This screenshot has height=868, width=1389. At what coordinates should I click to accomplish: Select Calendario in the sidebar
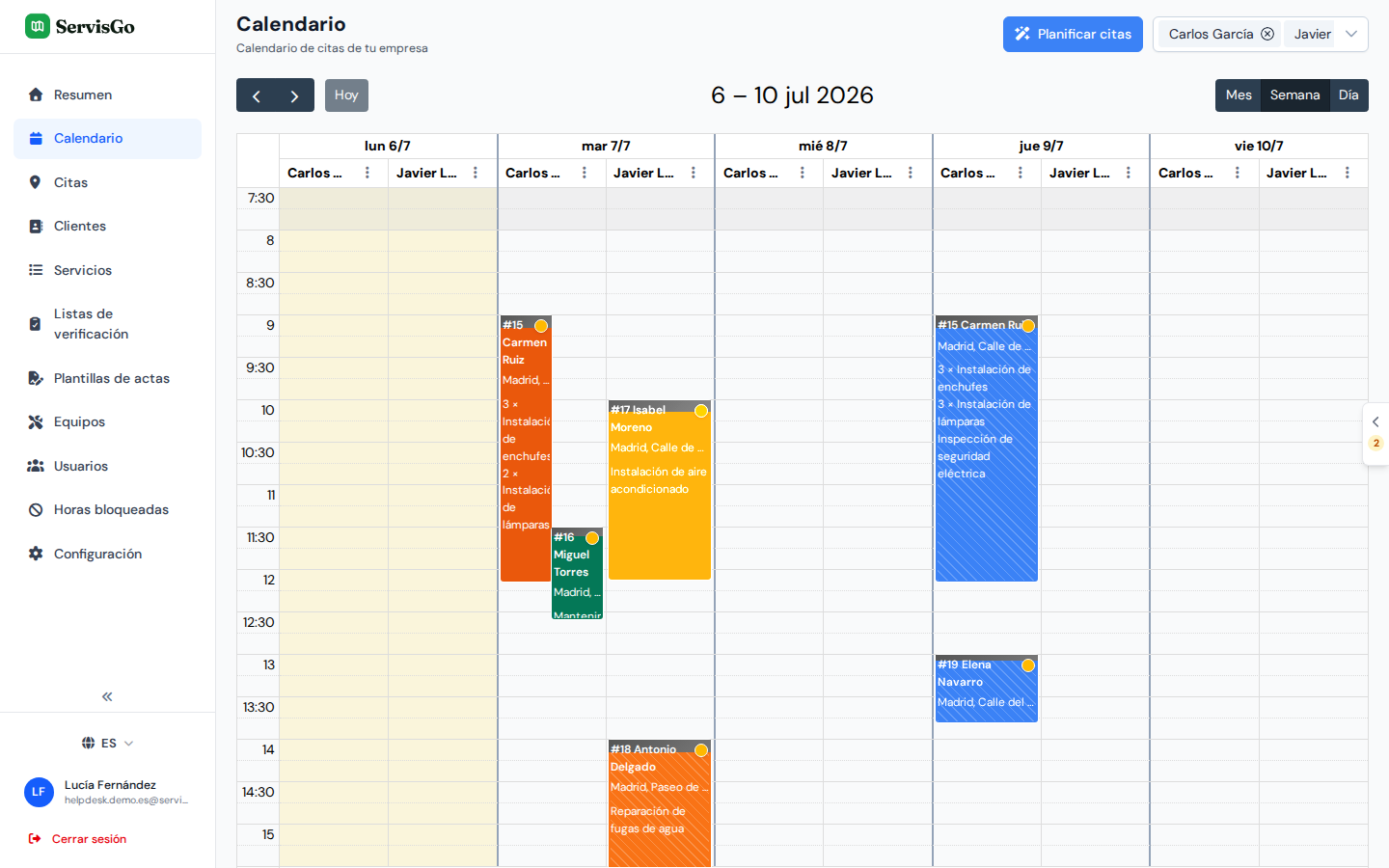107,139
